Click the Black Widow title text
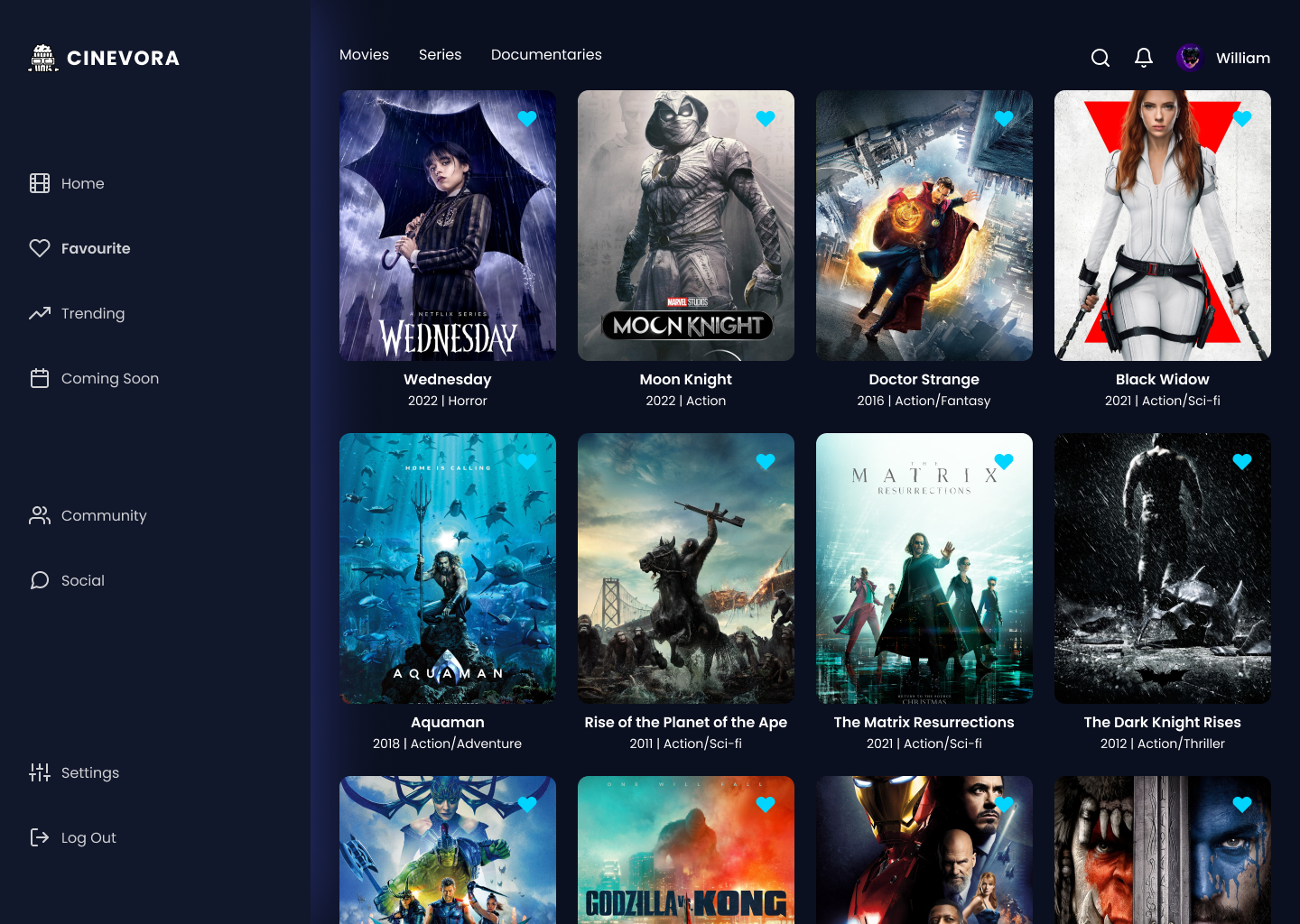Viewport: 1300px width, 924px height. [x=1163, y=379]
